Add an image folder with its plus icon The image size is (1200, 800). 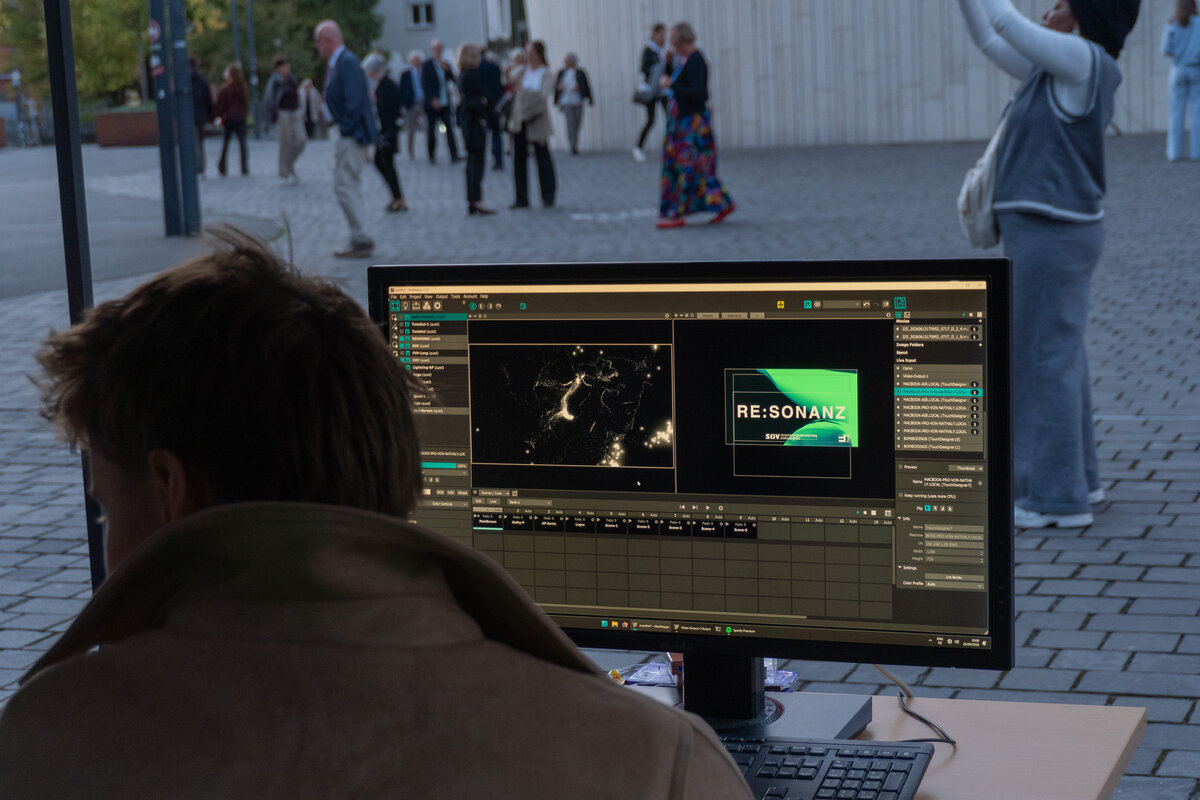(x=980, y=345)
